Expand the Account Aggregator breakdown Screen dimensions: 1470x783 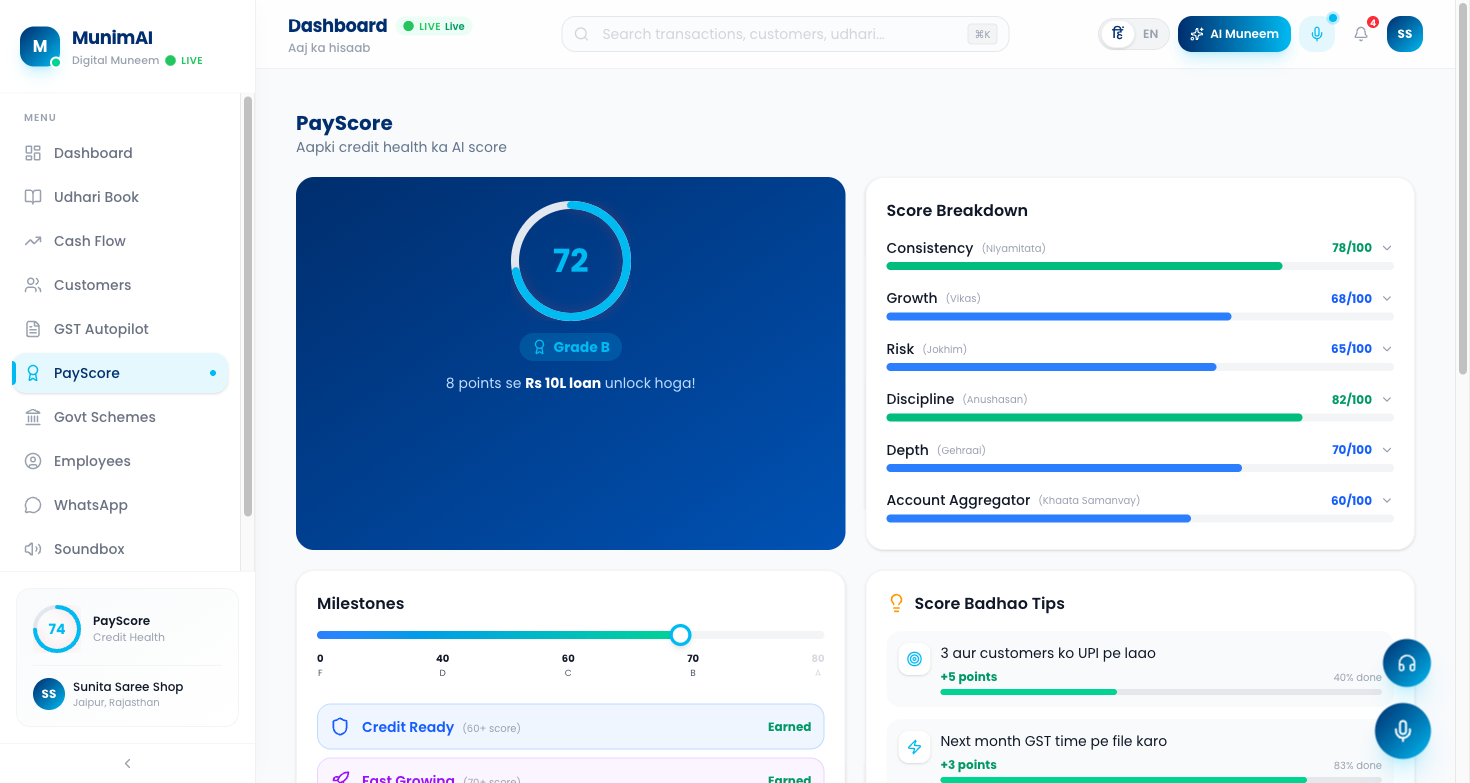[x=1387, y=499]
